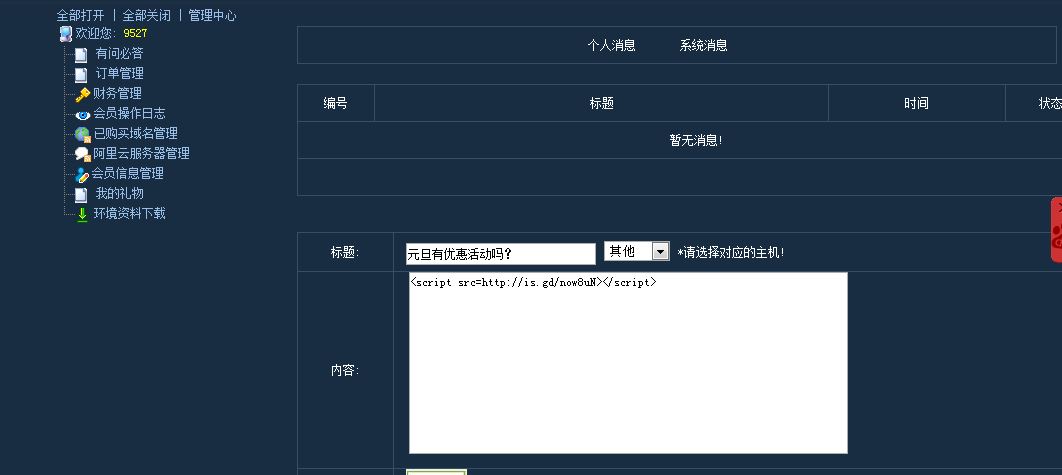Click the document icon next to 有问必答

point(81,54)
